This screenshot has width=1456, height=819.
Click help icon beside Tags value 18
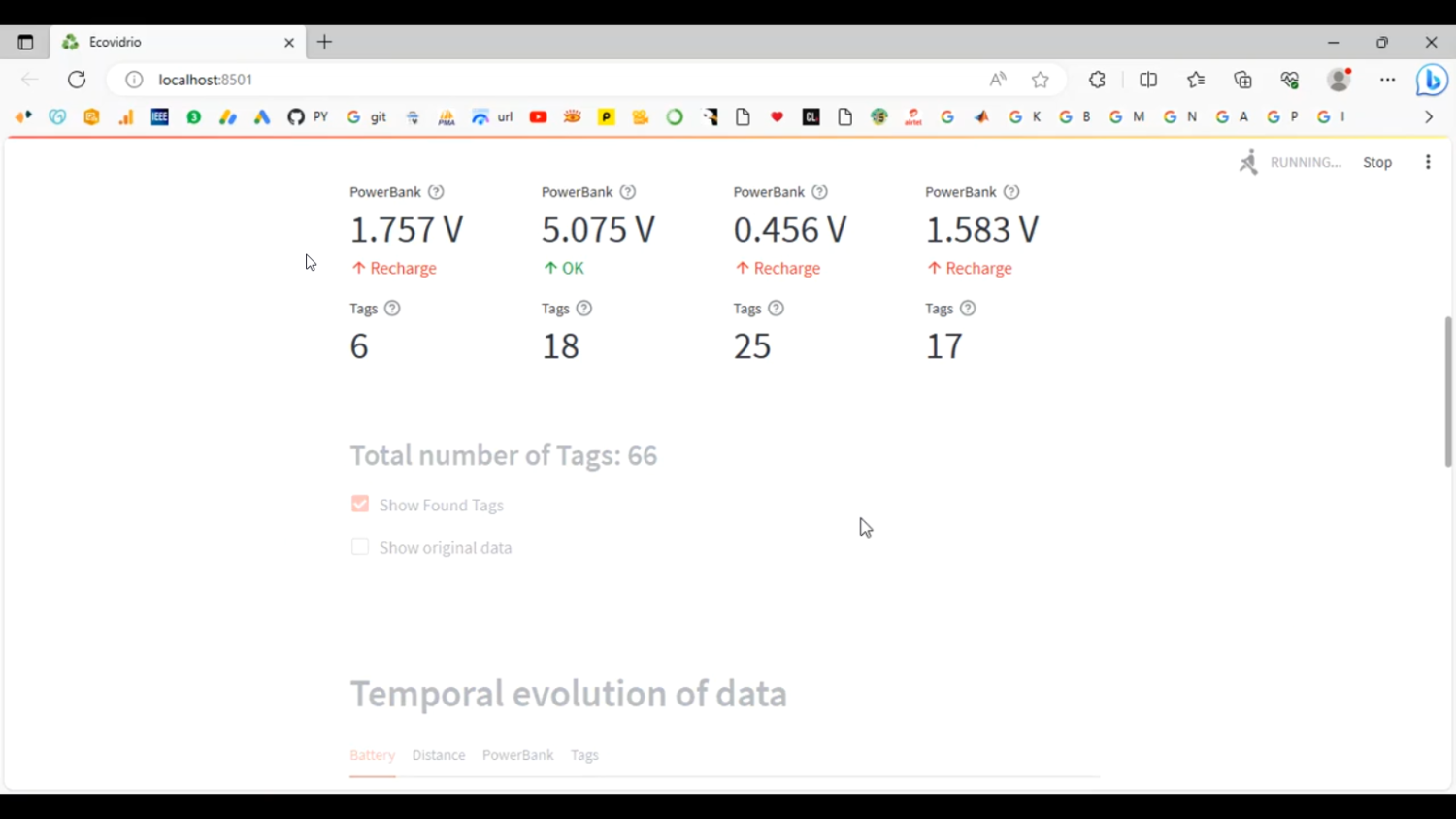coord(584,309)
